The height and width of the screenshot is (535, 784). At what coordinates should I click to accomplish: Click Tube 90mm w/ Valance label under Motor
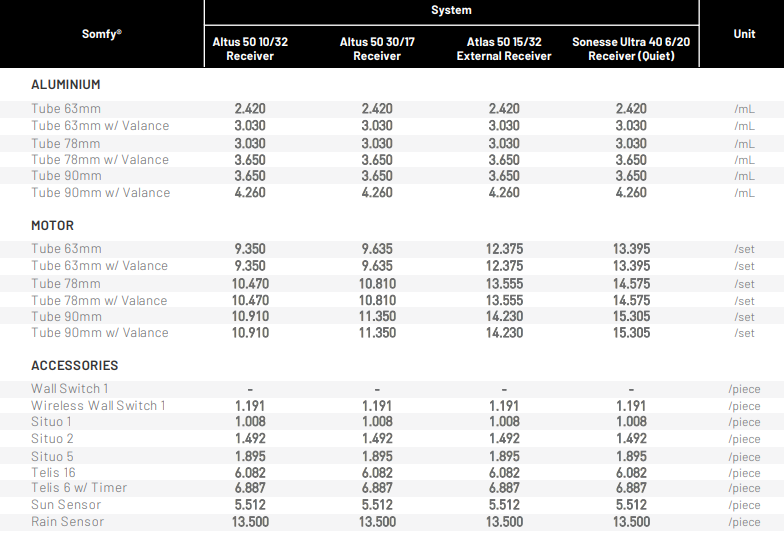(100, 332)
